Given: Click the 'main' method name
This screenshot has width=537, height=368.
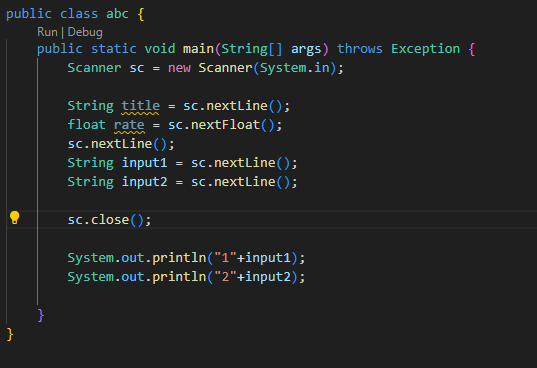Looking at the screenshot, I should point(198,49).
